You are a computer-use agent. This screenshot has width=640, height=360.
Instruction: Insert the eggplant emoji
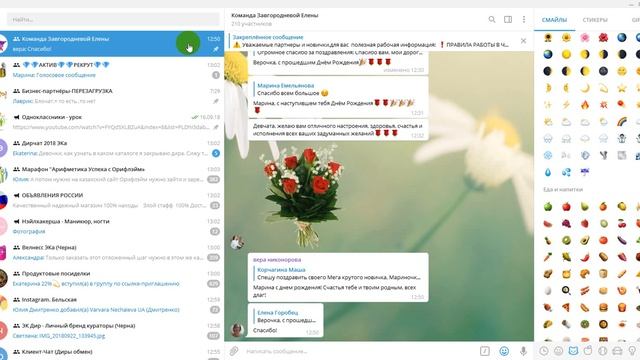[622, 240]
